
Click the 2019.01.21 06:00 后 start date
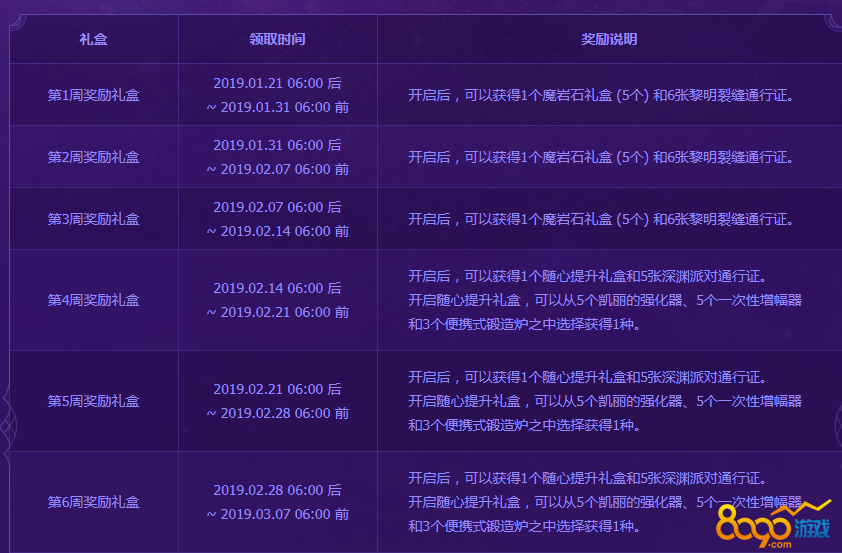[277, 83]
